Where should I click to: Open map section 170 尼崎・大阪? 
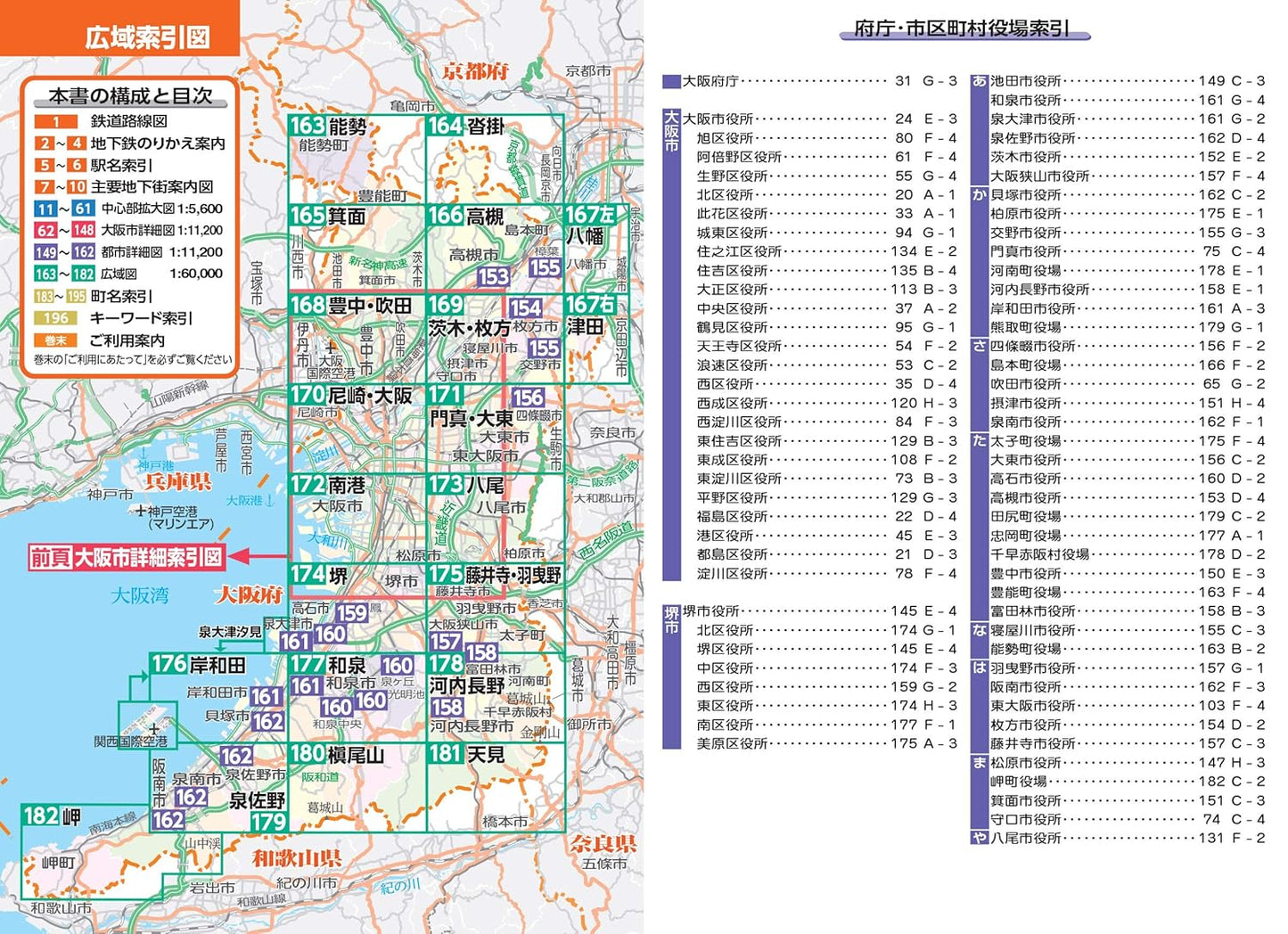[351, 395]
